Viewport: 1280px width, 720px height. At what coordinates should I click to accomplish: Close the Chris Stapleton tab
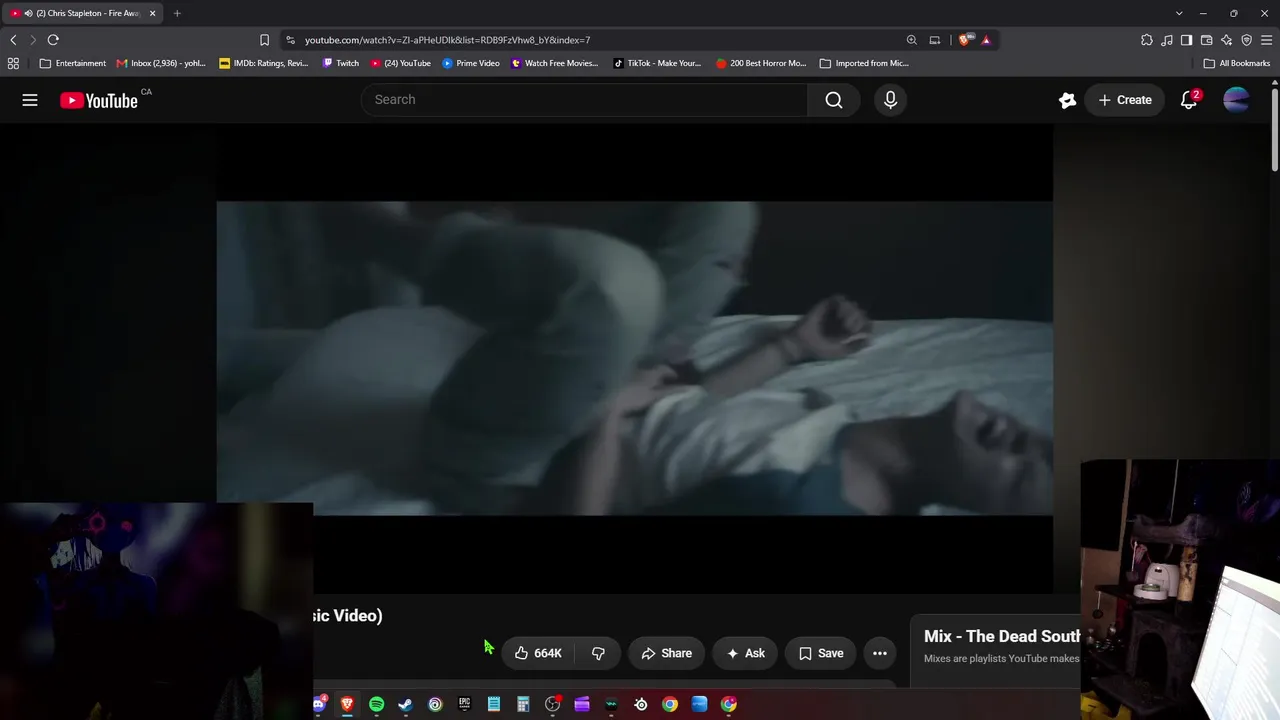pos(152,13)
